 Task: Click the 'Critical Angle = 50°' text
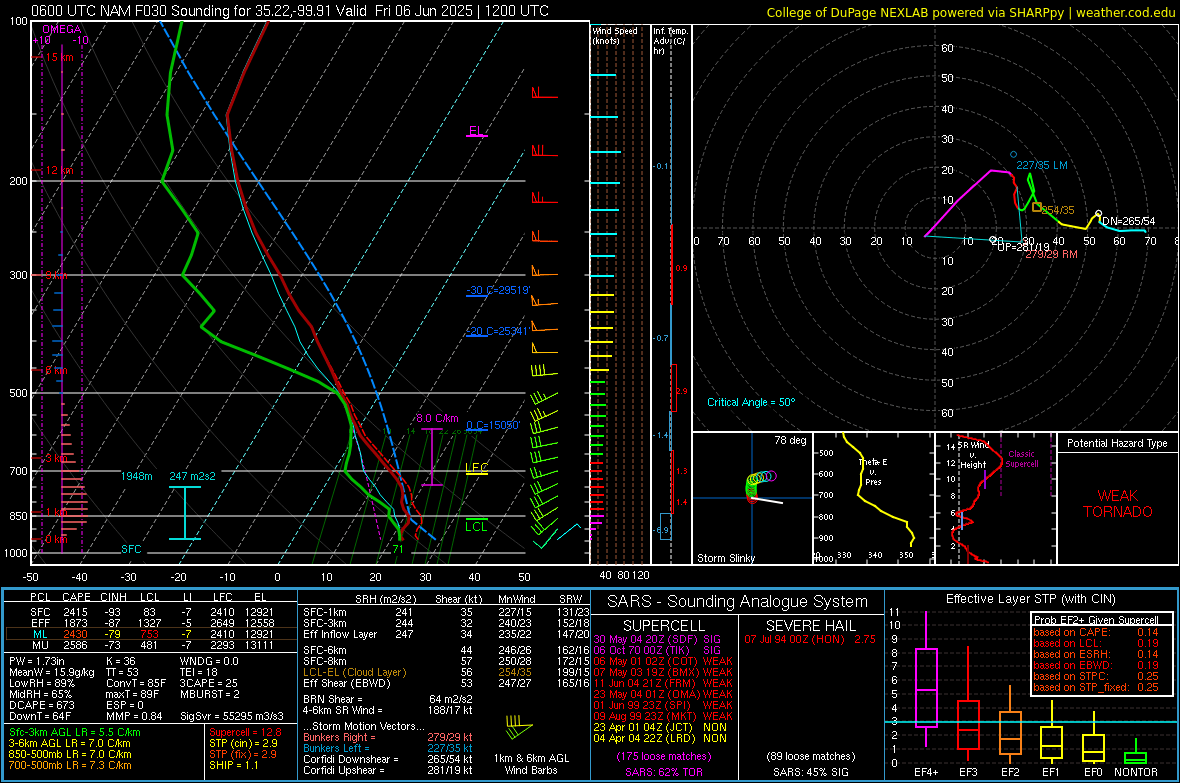pyautogui.click(x=750, y=402)
